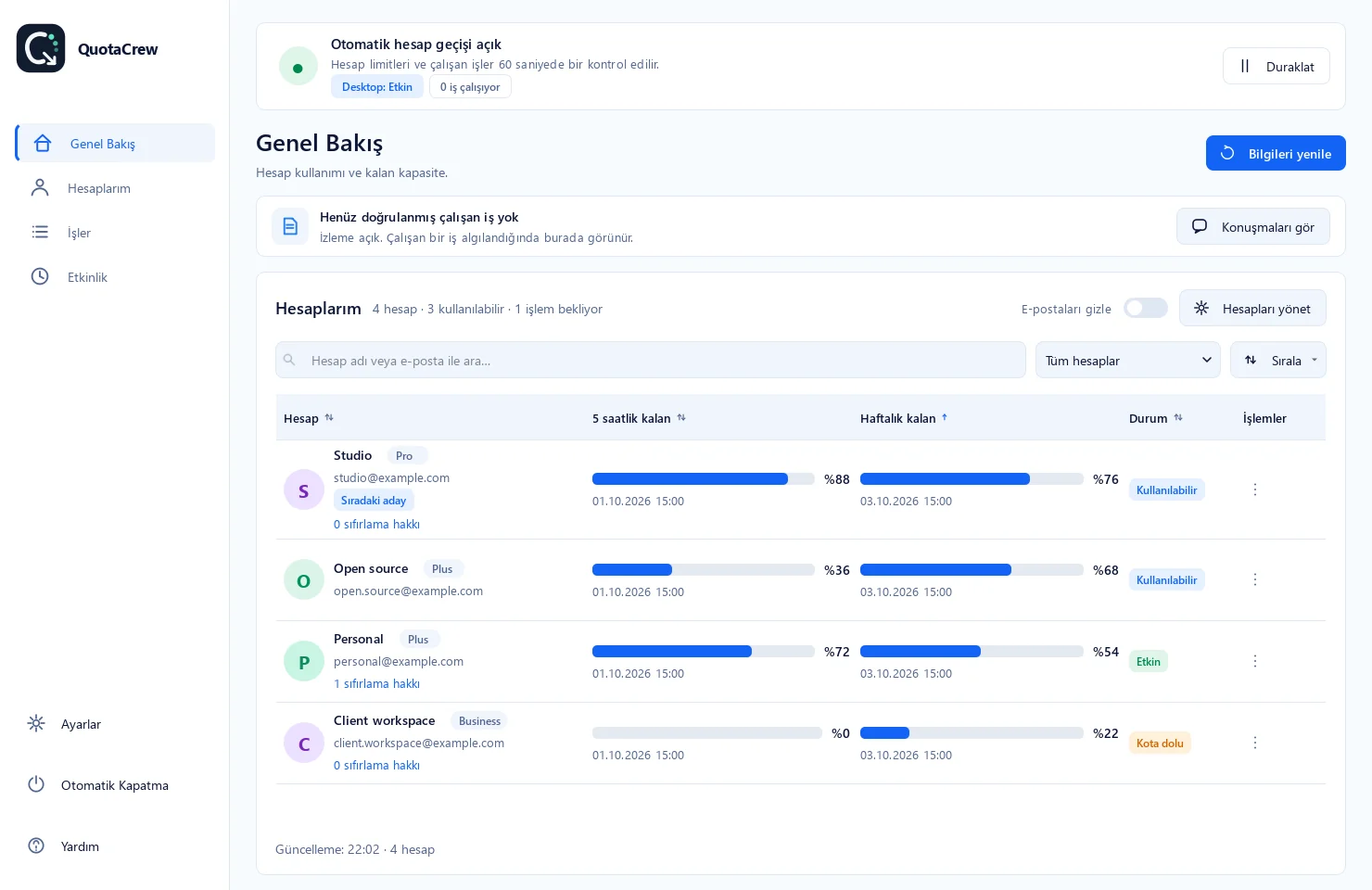Open the Sırala sort dropdown
This screenshot has width=1372, height=890.
[1277, 360]
